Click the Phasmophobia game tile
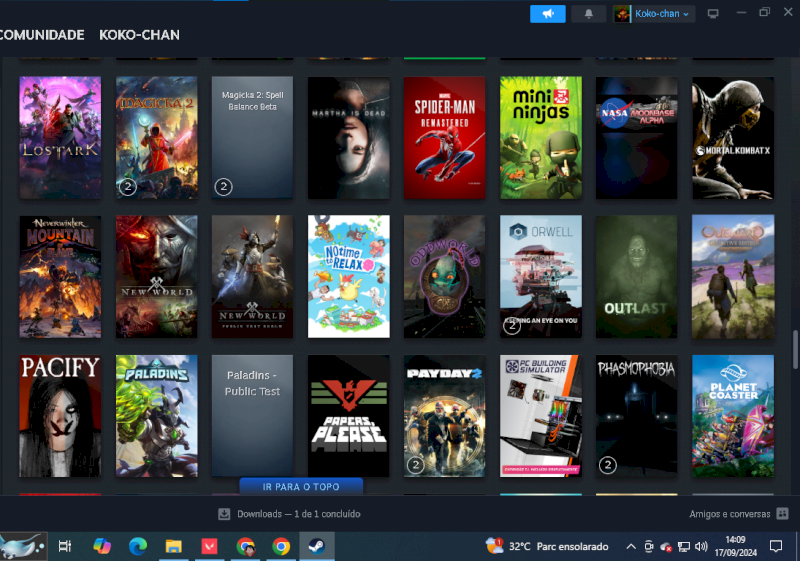The height and width of the screenshot is (561, 800). click(636, 415)
